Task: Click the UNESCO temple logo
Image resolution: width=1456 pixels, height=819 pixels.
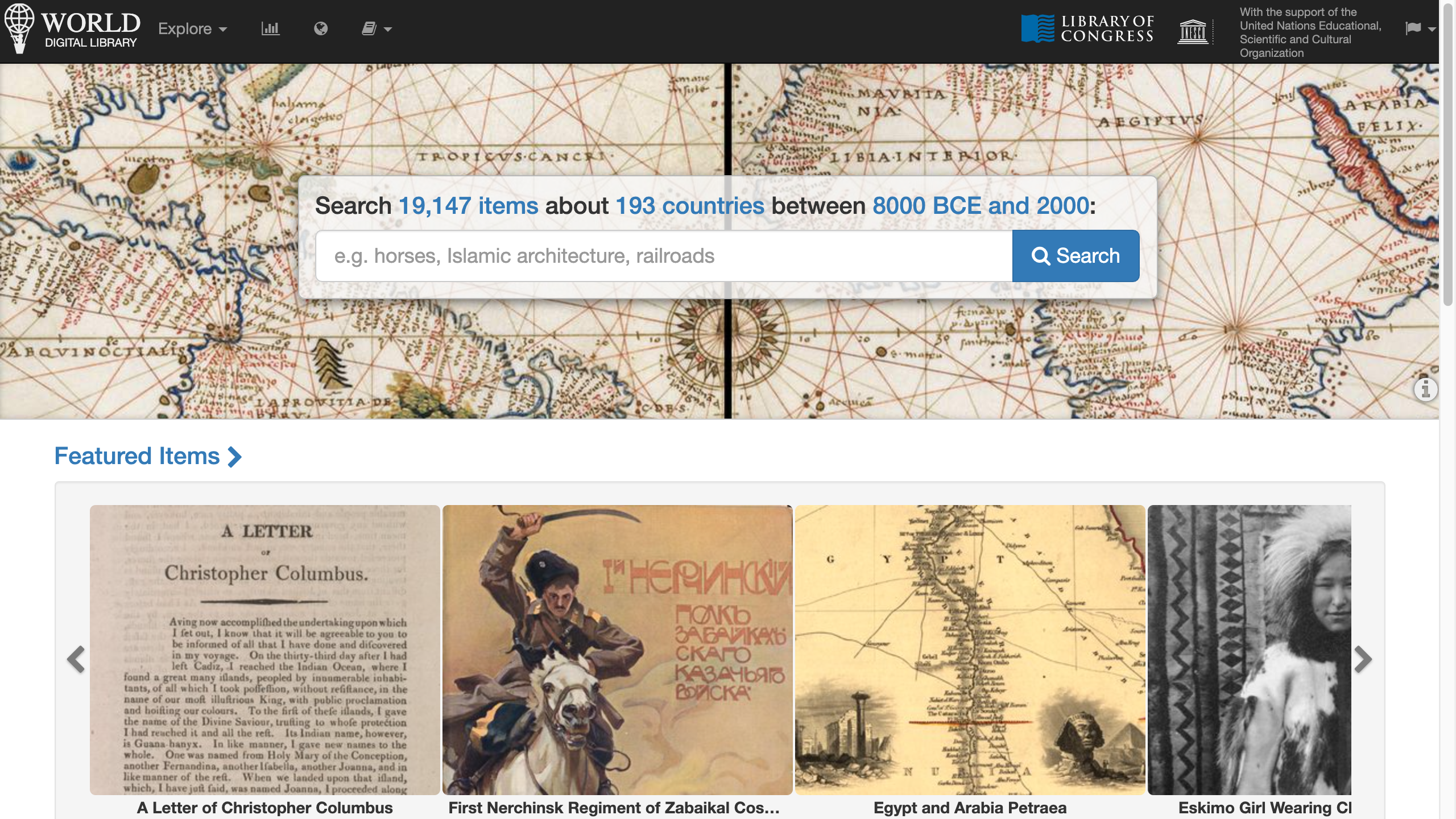Action: 1193,31
